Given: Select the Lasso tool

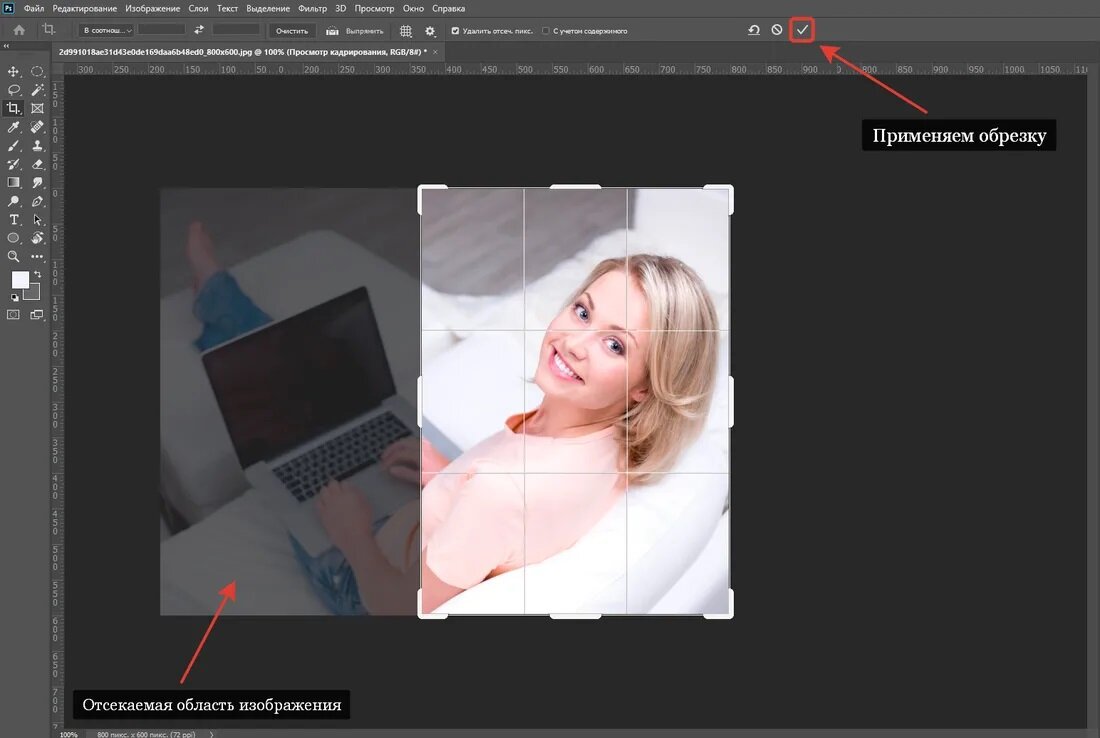Looking at the screenshot, I should 13,90.
